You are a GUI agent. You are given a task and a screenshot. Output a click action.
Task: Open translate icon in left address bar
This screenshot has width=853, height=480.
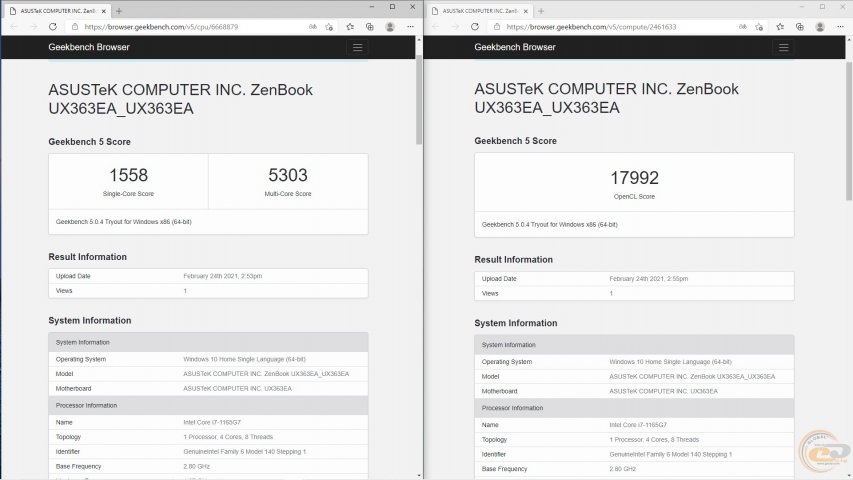coord(313,27)
